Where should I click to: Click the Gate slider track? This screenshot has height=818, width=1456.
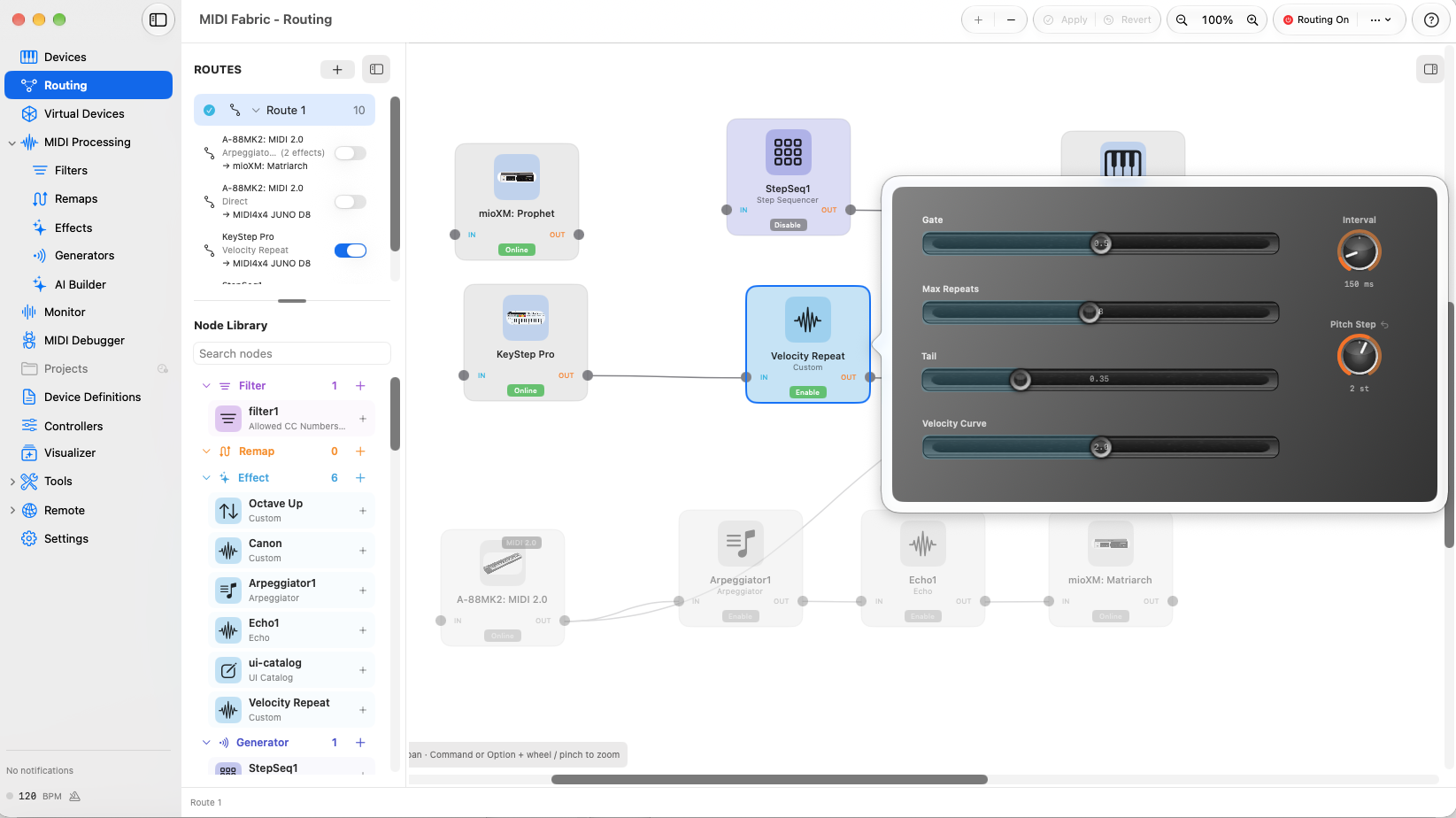pos(1100,243)
